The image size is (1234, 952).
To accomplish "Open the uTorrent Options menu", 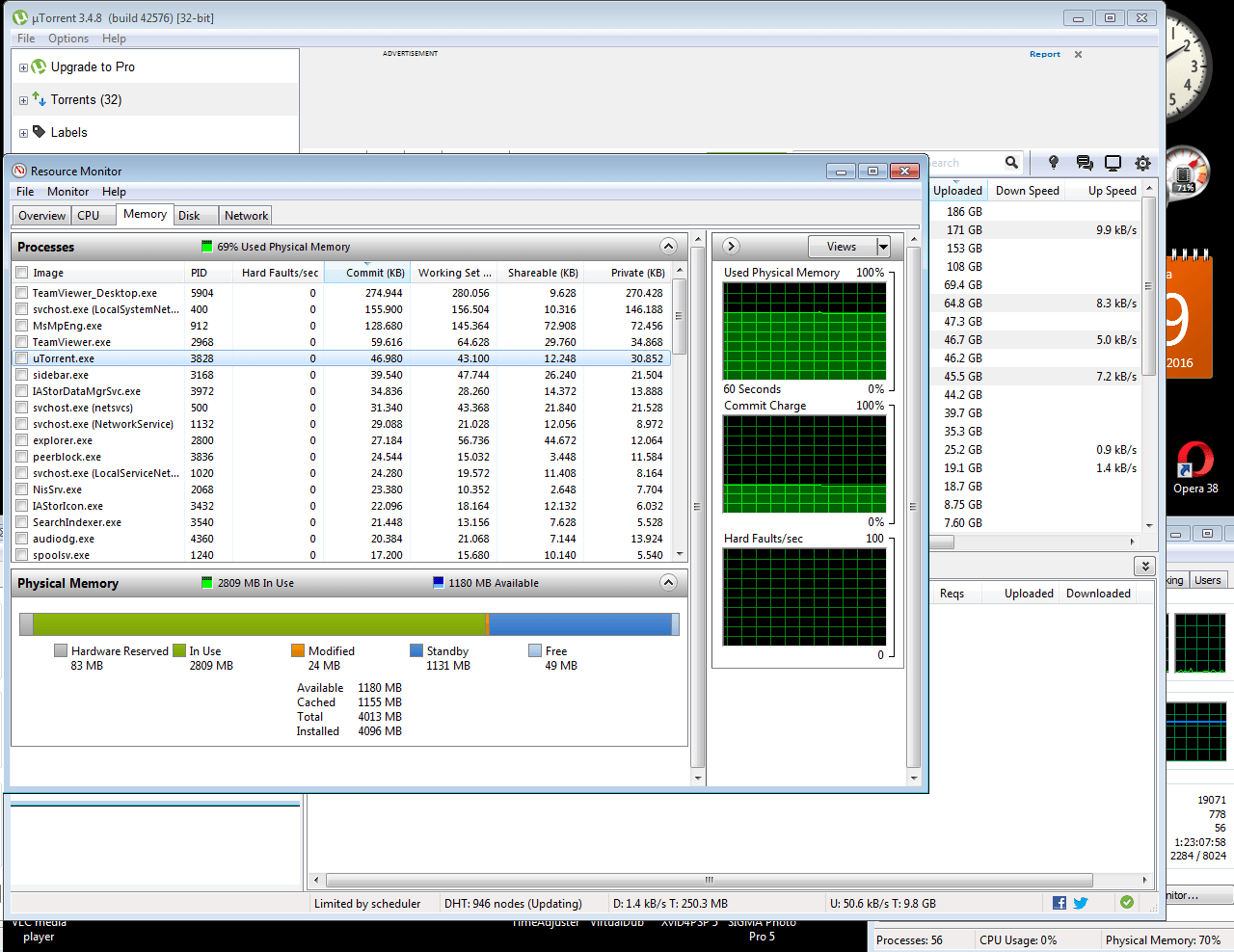I will 68,39.
